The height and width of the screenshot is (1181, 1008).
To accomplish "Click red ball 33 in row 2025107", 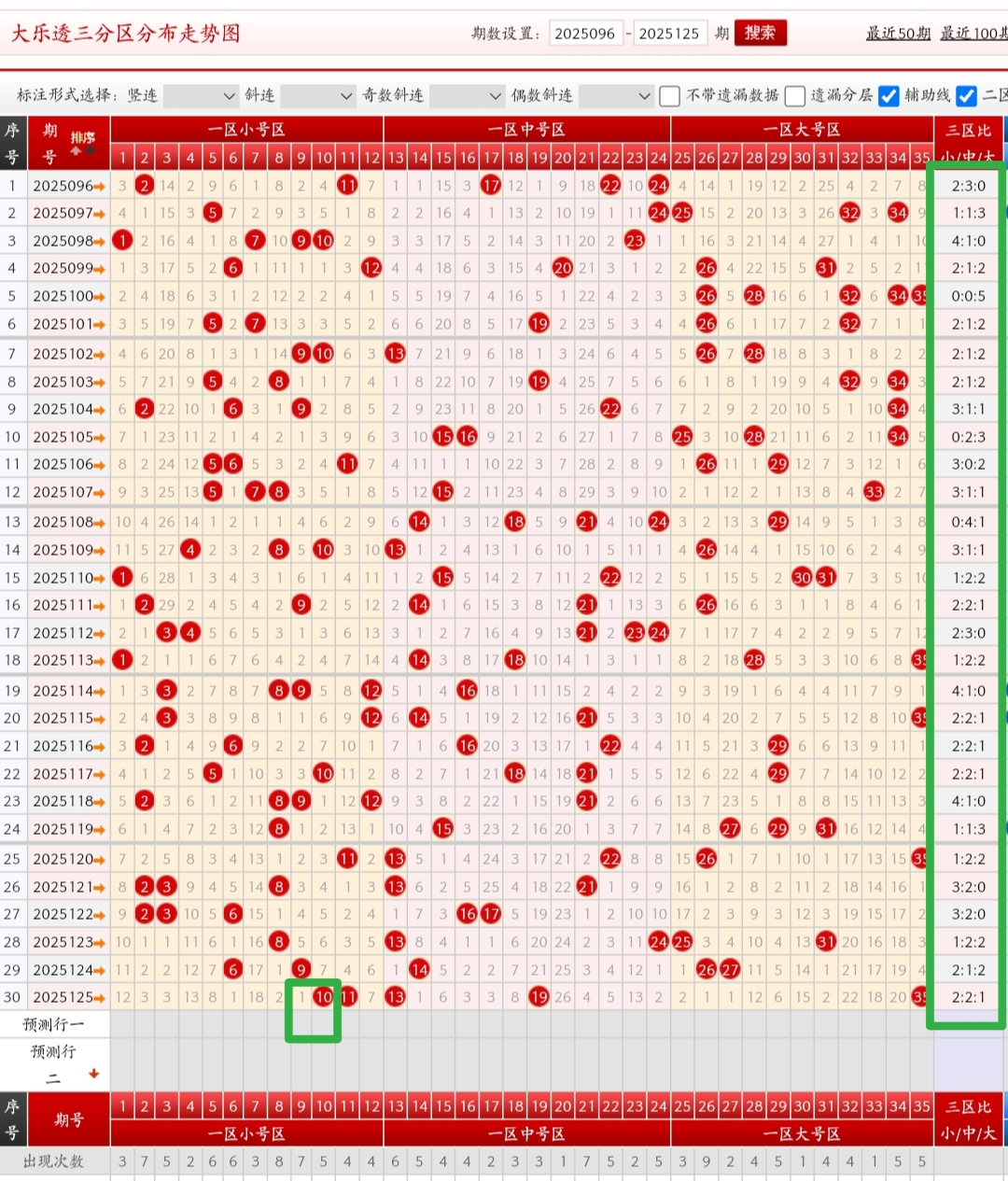I will click(x=874, y=492).
